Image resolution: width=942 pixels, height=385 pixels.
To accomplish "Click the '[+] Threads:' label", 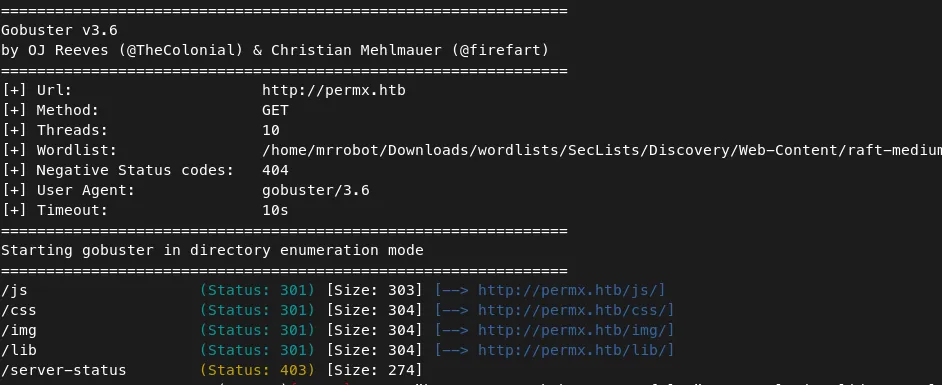I will (x=55, y=130).
